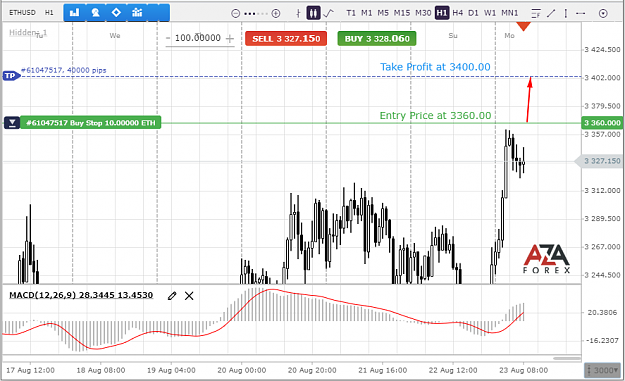Select the M5 timeframe
Screen dimensions: 625x381
click(383, 13)
